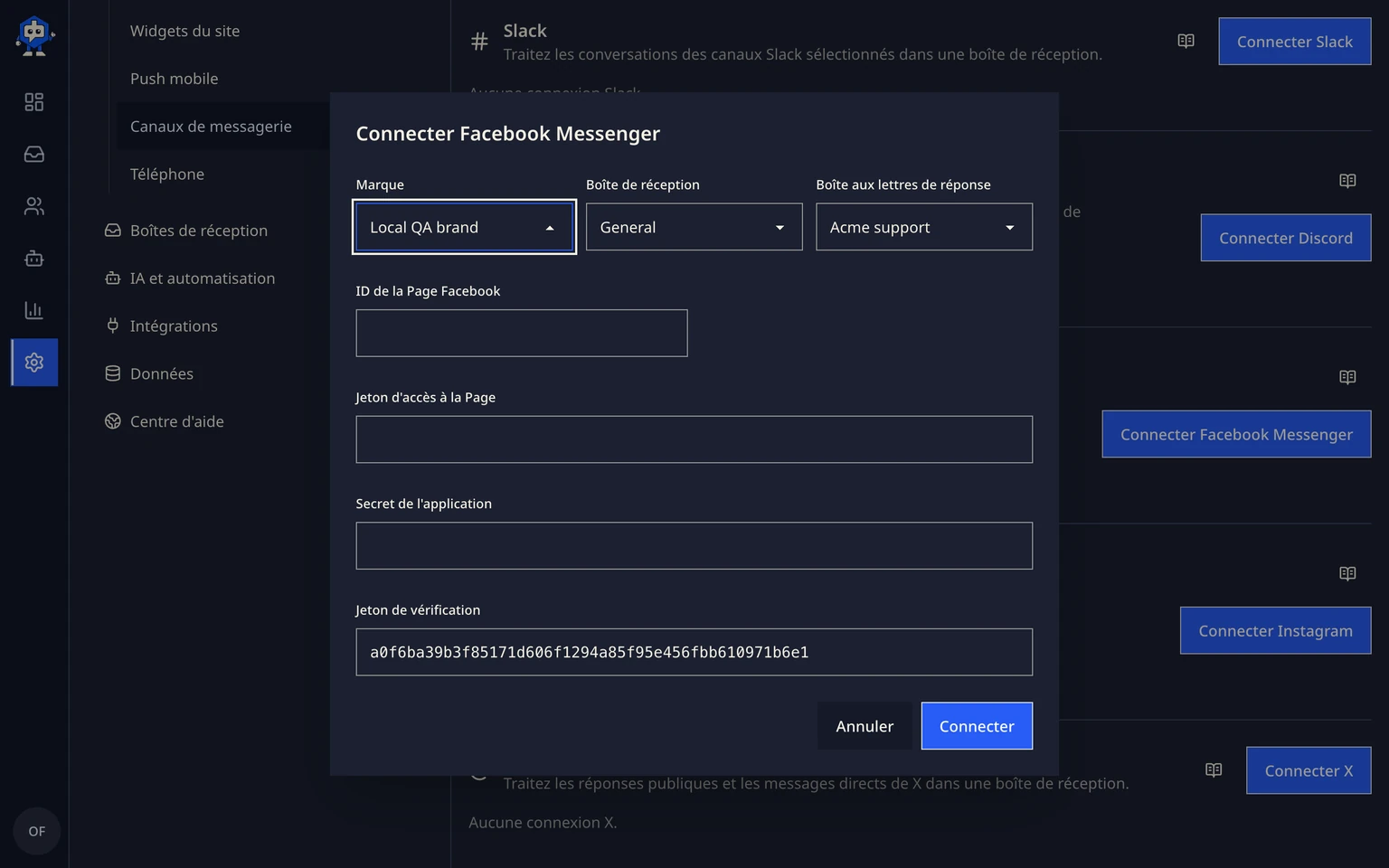Select Téléphone in settings menu
Screen dimensions: 1389x868
[167, 175]
